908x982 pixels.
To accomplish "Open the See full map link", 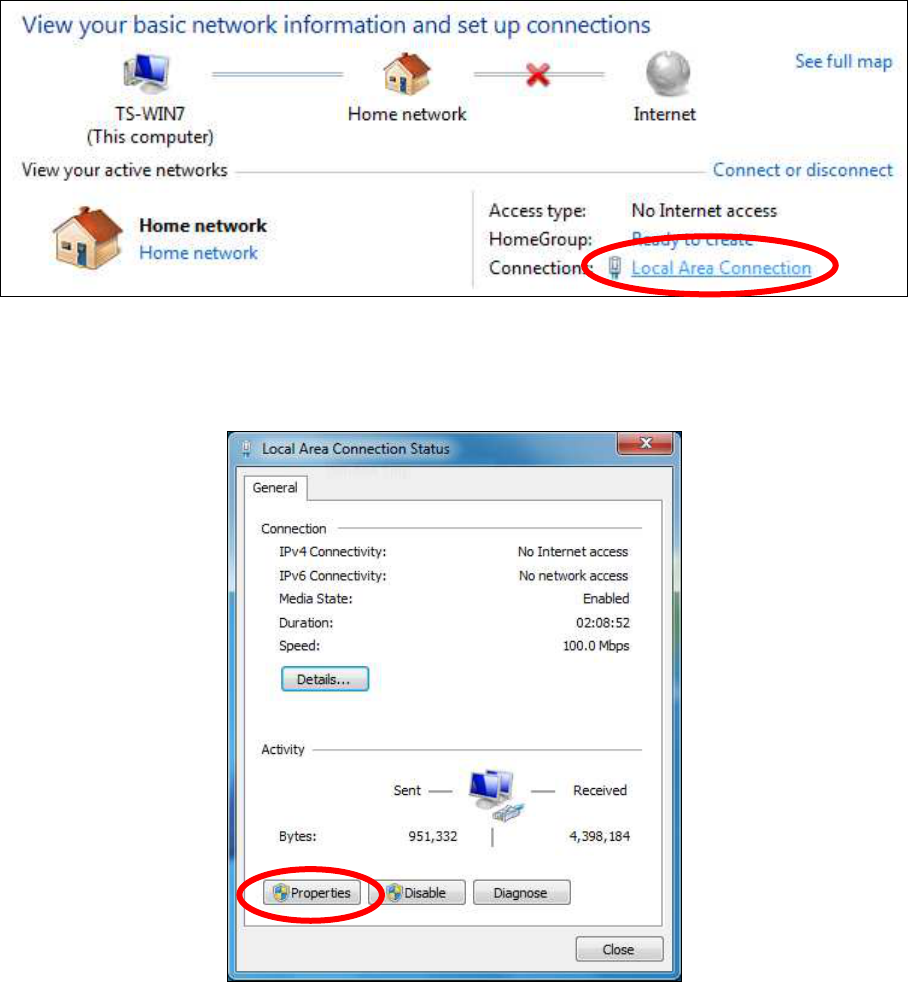I will [x=844, y=61].
